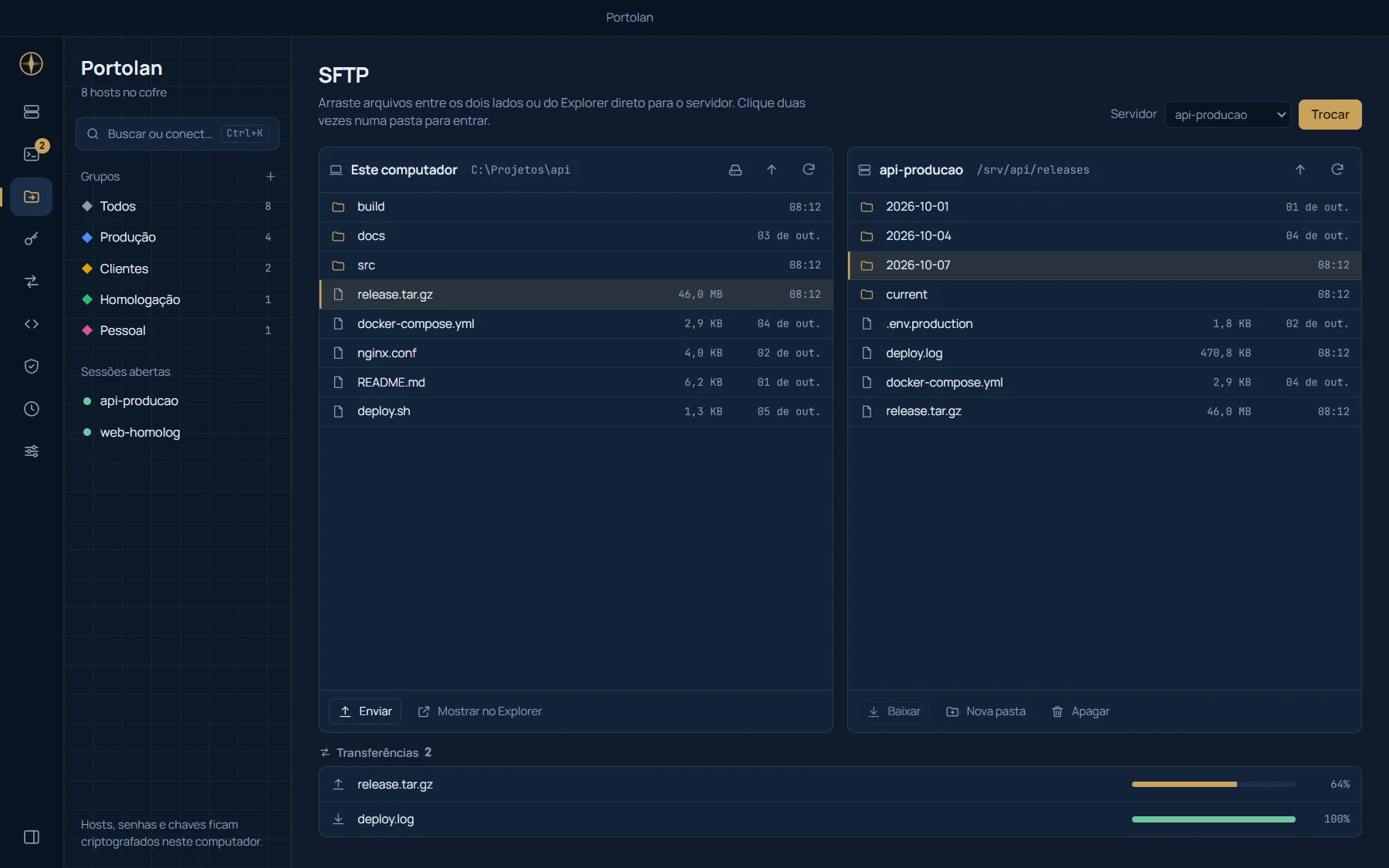Open the SFTP folder sidebar icon
The image size is (1389, 868).
[32, 197]
